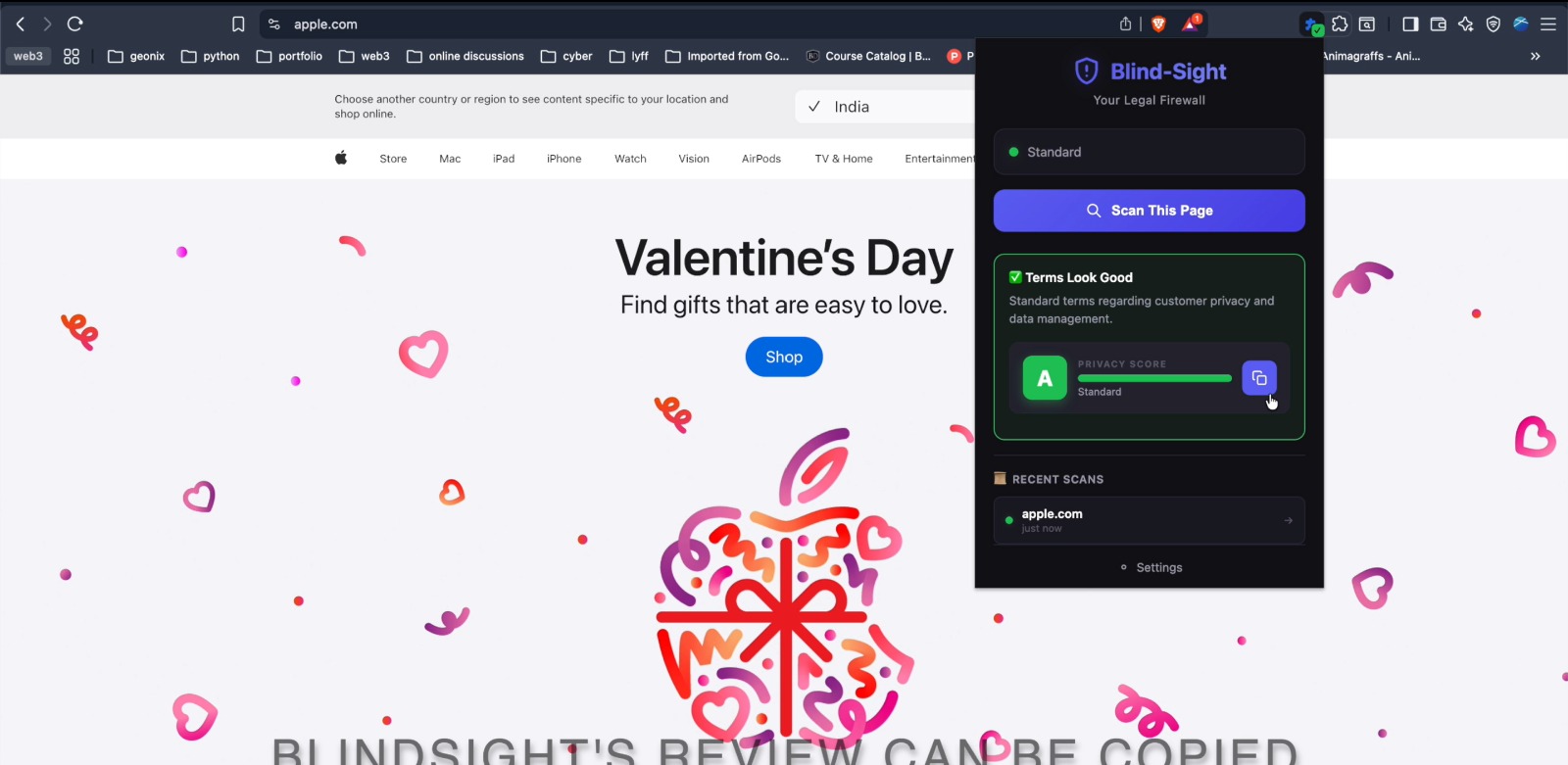1568x765 pixels.
Task: Open the lyff bookmarks folder
Action: (x=629, y=57)
